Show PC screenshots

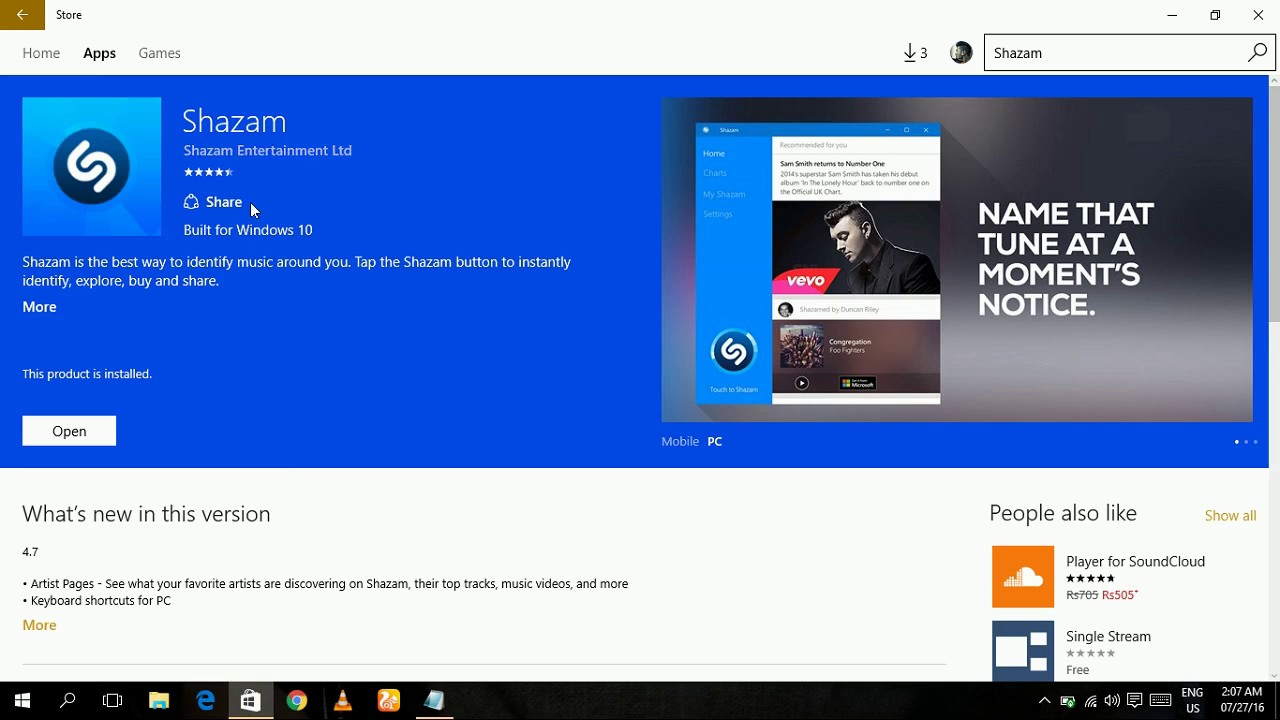coord(714,441)
